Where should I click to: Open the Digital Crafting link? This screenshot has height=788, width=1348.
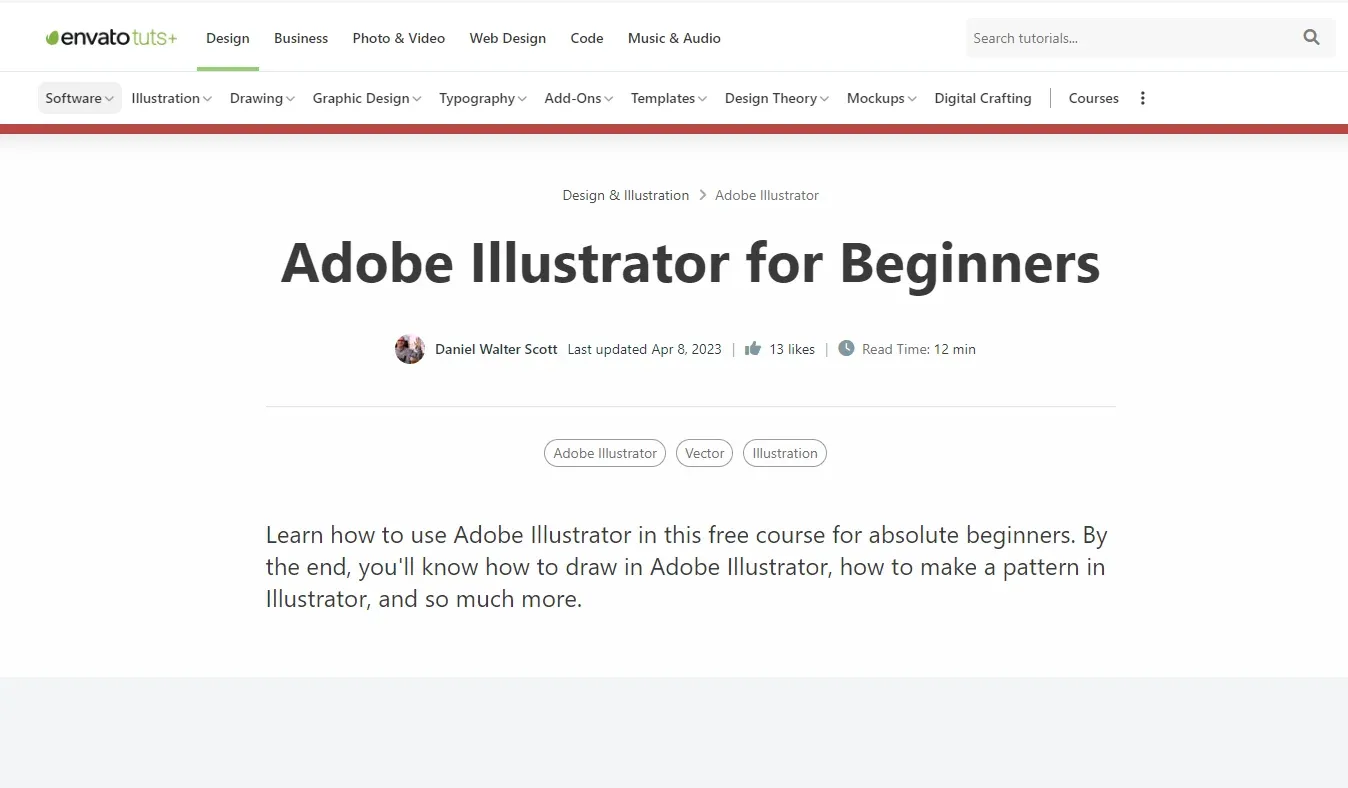pos(983,98)
